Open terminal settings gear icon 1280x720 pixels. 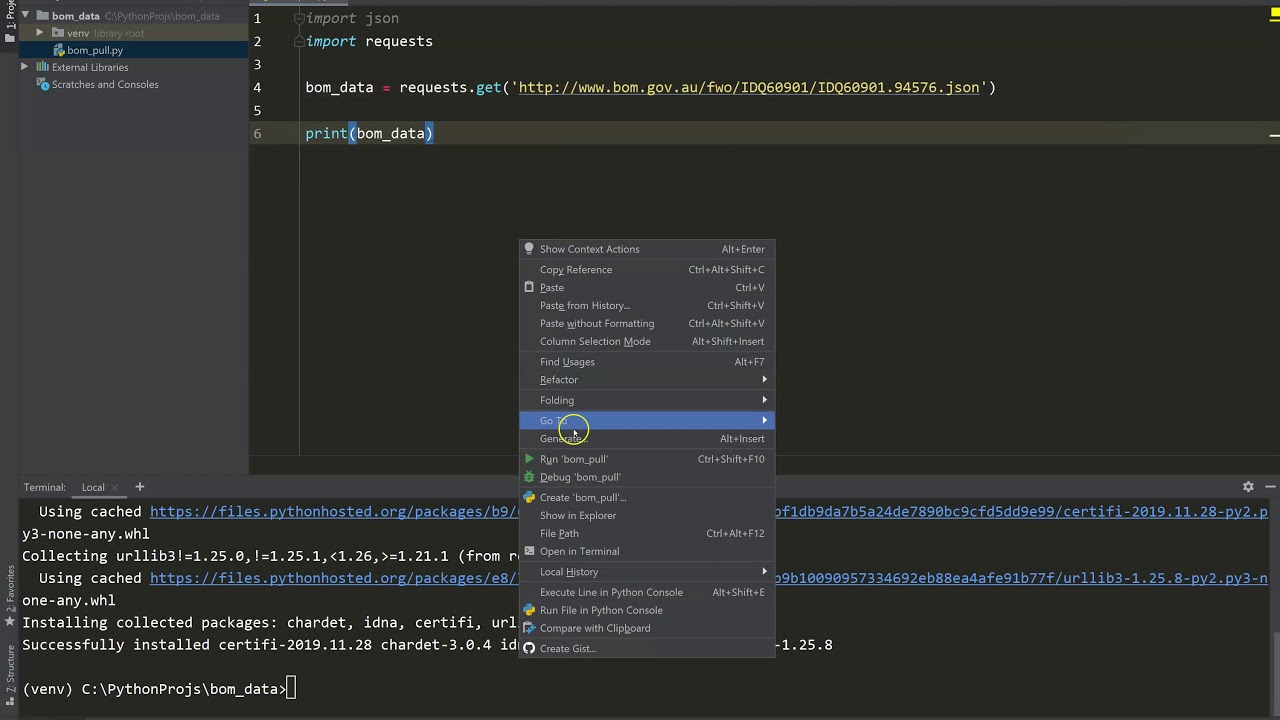pyautogui.click(x=1248, y=487)
